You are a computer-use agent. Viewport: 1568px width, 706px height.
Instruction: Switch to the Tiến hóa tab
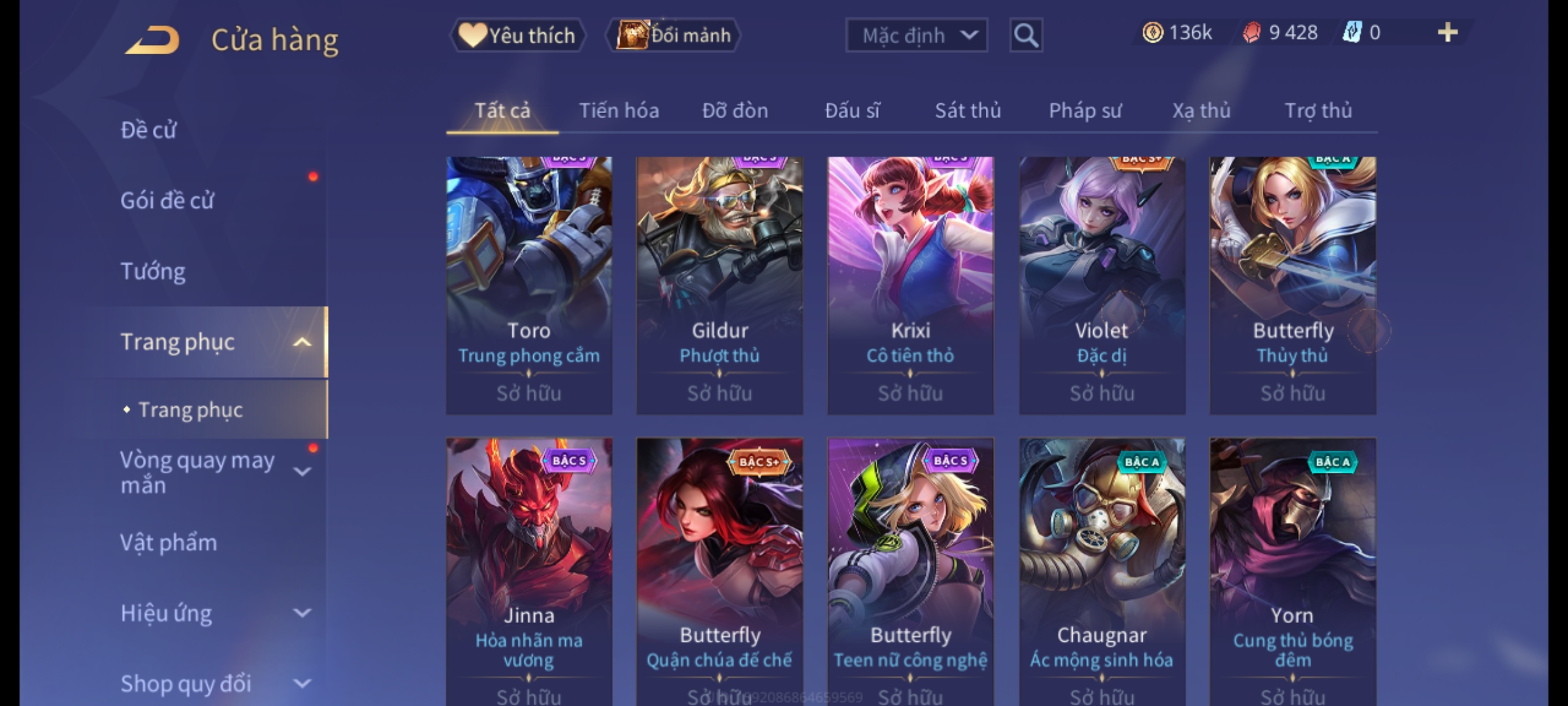[x=619, y=110]
